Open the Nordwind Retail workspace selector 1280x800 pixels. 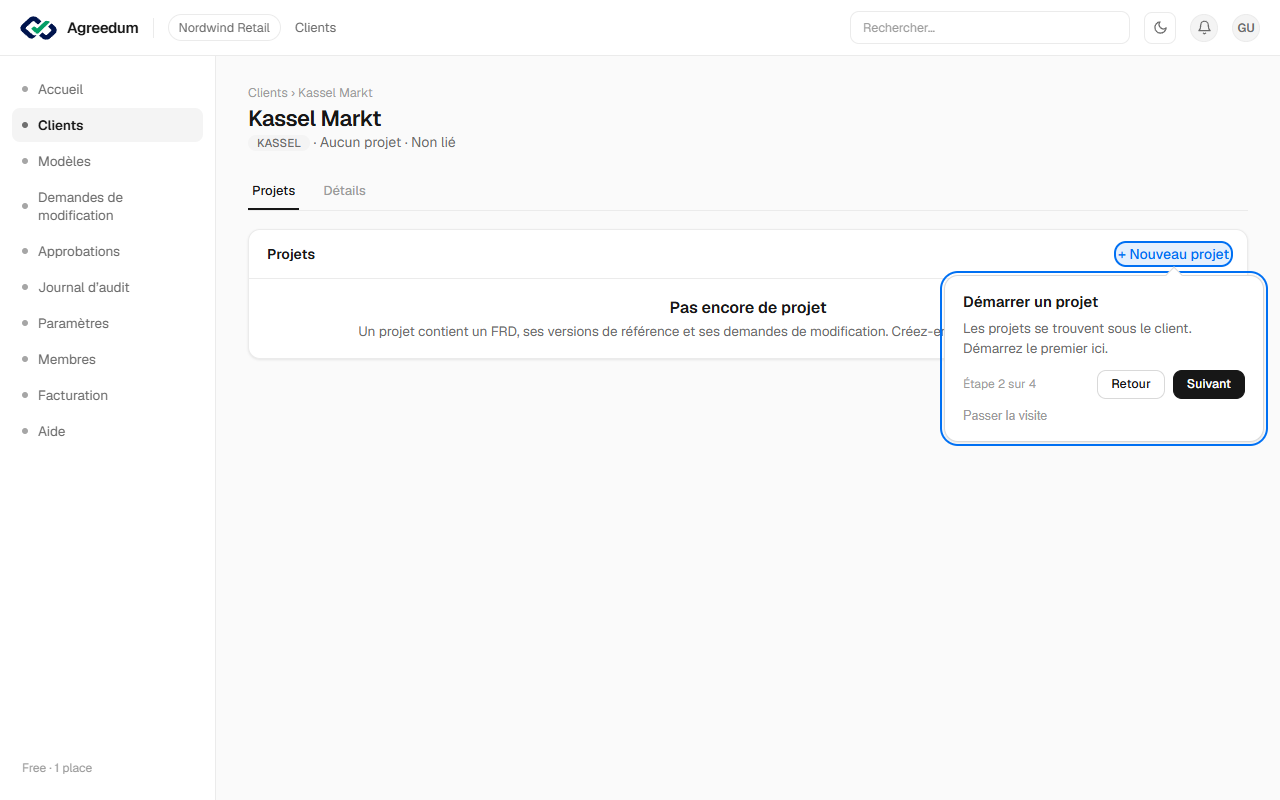(224, 28)
